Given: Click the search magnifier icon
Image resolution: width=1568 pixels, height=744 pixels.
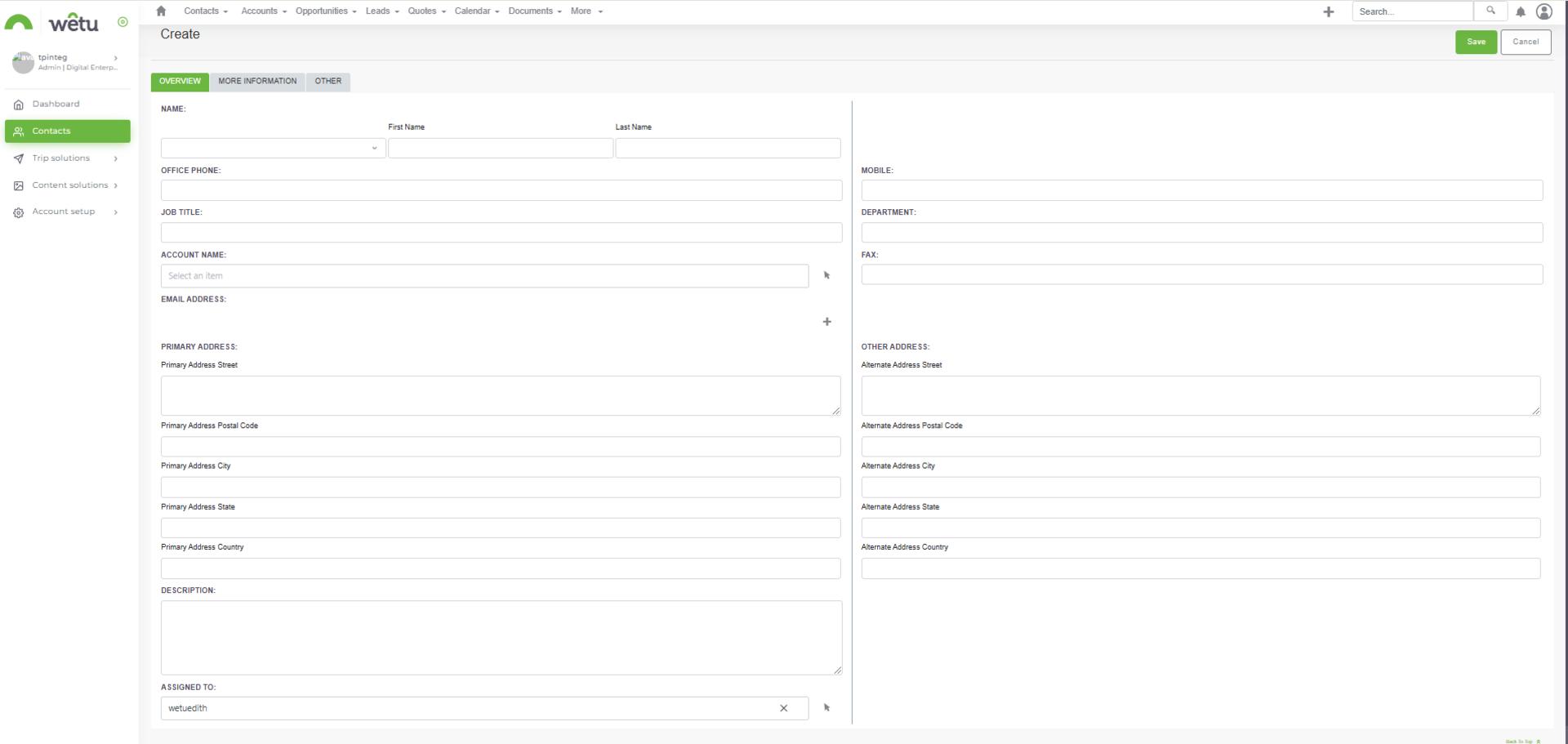Looking at the screenshot, I should pos(1490,11).
